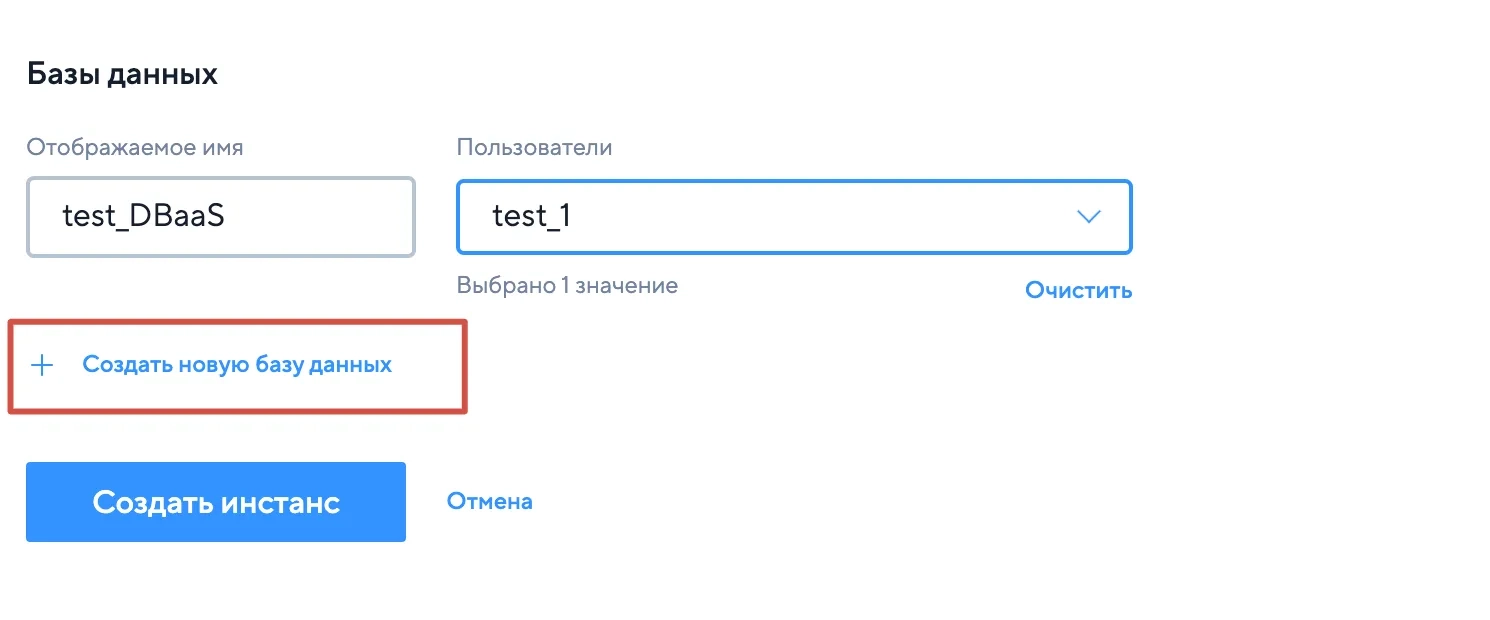The width and height of the screenshot is (1490, 620).
Task: Place cursor in test_DBaaS text box
Action: tap(220, 216)
